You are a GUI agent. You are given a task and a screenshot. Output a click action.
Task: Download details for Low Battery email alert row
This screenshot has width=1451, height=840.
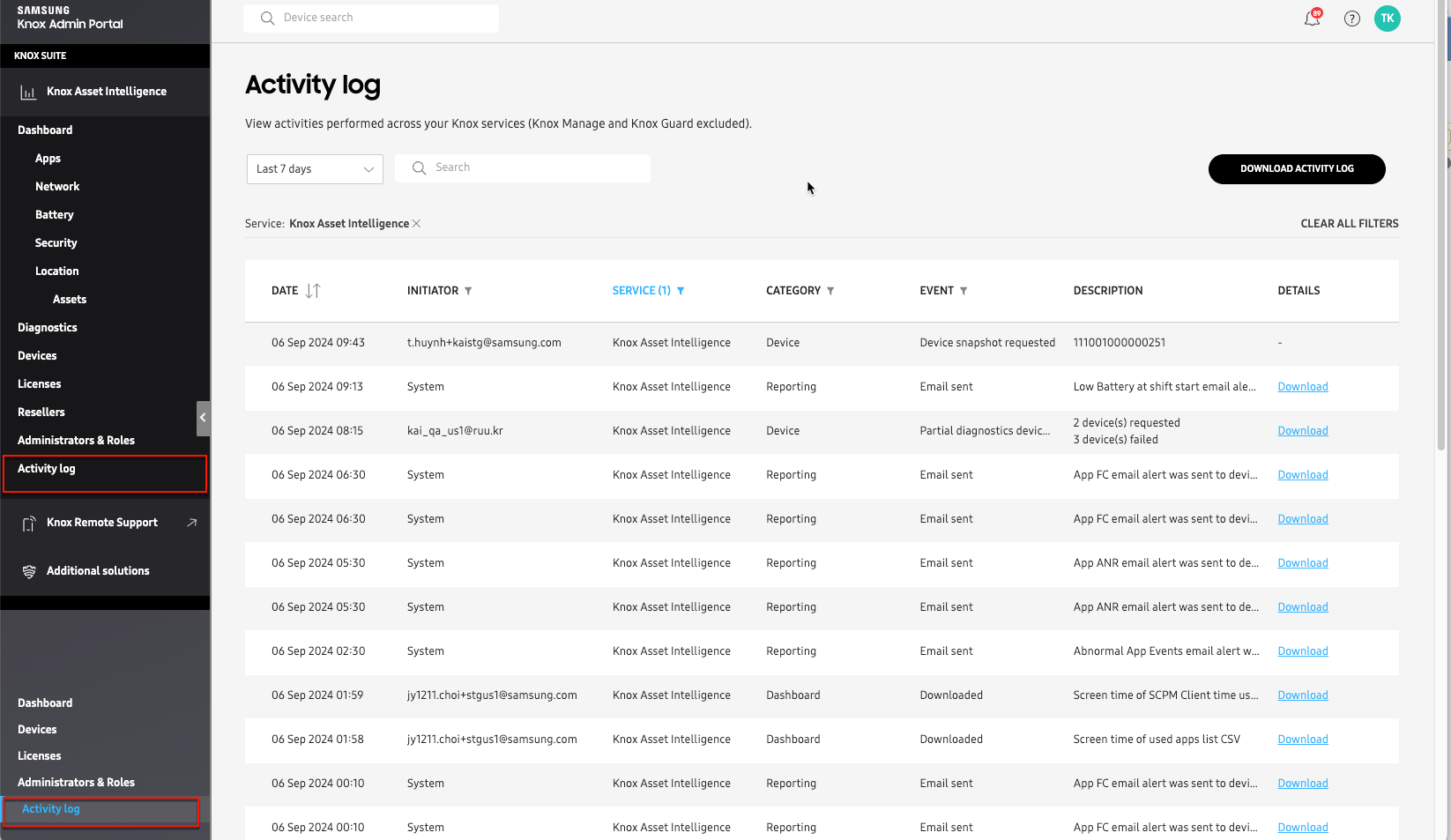[1302, 387]
